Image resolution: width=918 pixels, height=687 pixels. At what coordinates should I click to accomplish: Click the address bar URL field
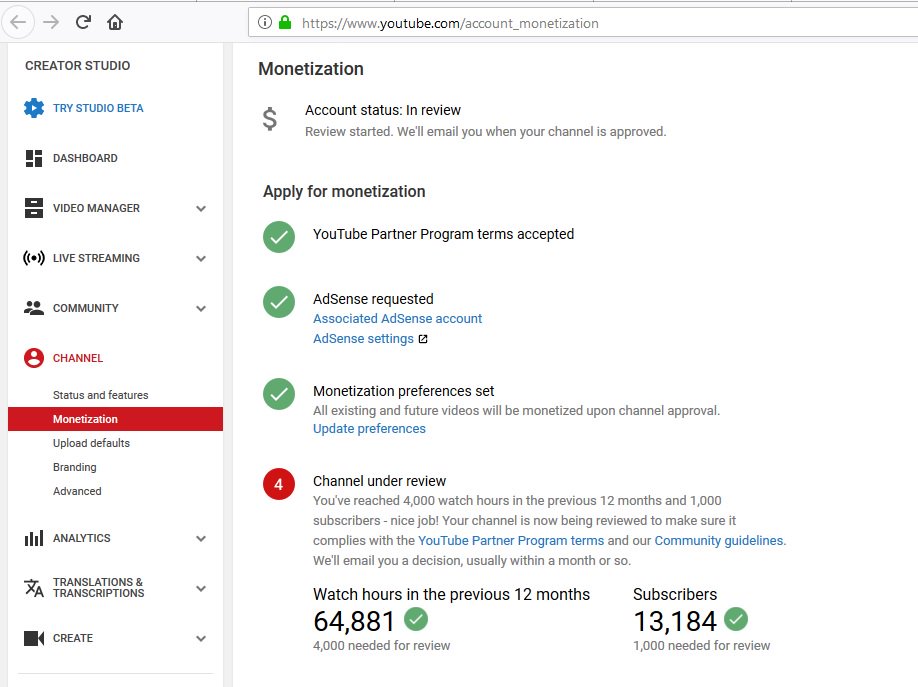[583, 23]
